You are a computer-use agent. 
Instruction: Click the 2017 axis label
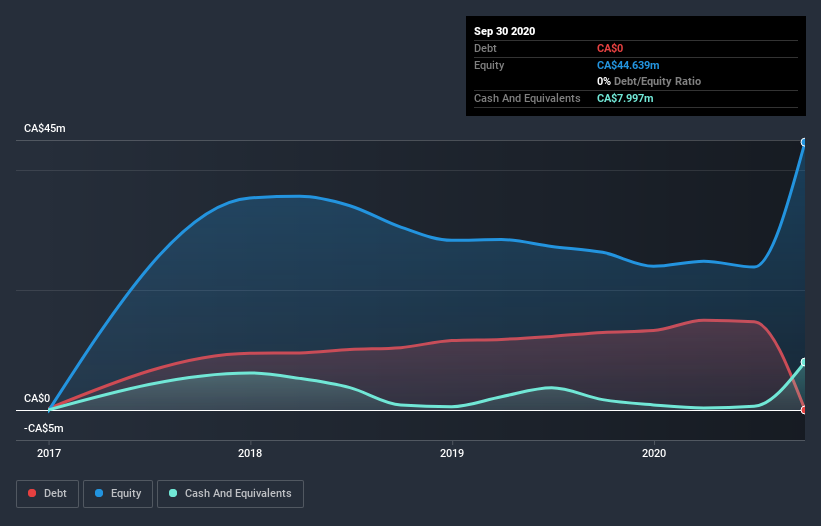click(x=49, y=453)
